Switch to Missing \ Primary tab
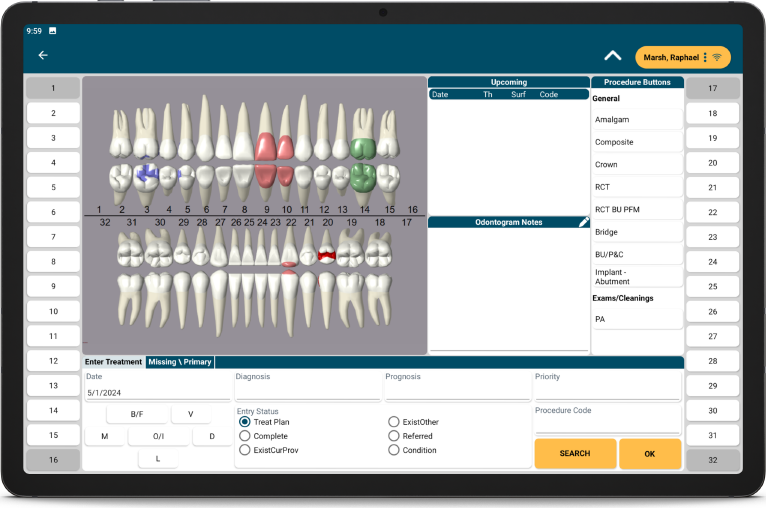 coord(180,362)
